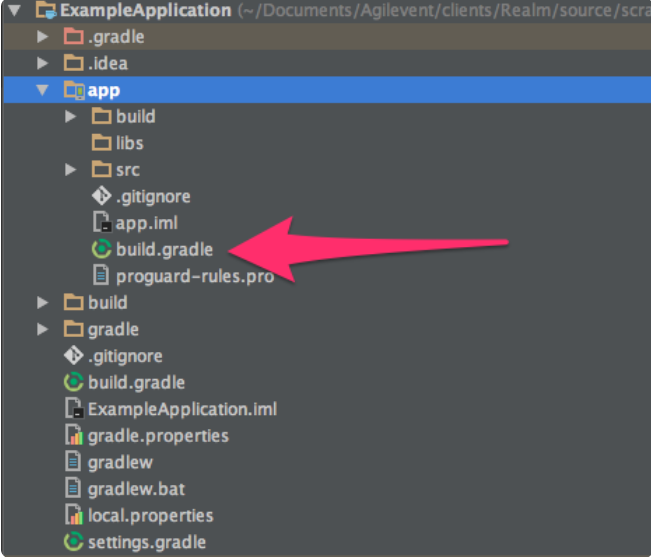Screen dimensions: 651x557
Task: Select ExampleApplication.iml file name
Action: click(x=182, y=409)
